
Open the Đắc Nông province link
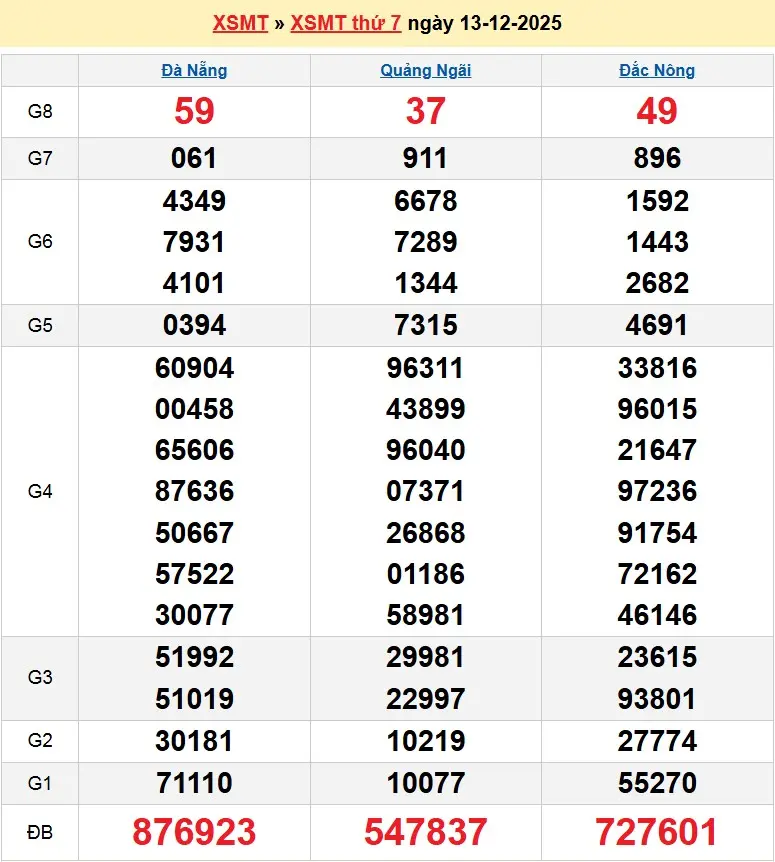657,70
